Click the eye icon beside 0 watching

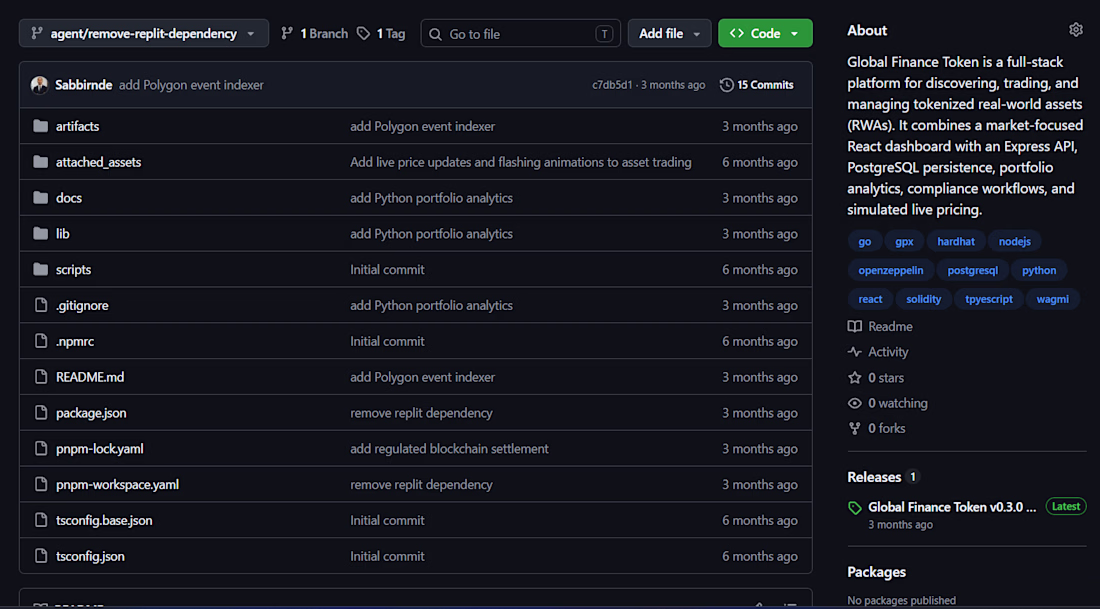854,403
